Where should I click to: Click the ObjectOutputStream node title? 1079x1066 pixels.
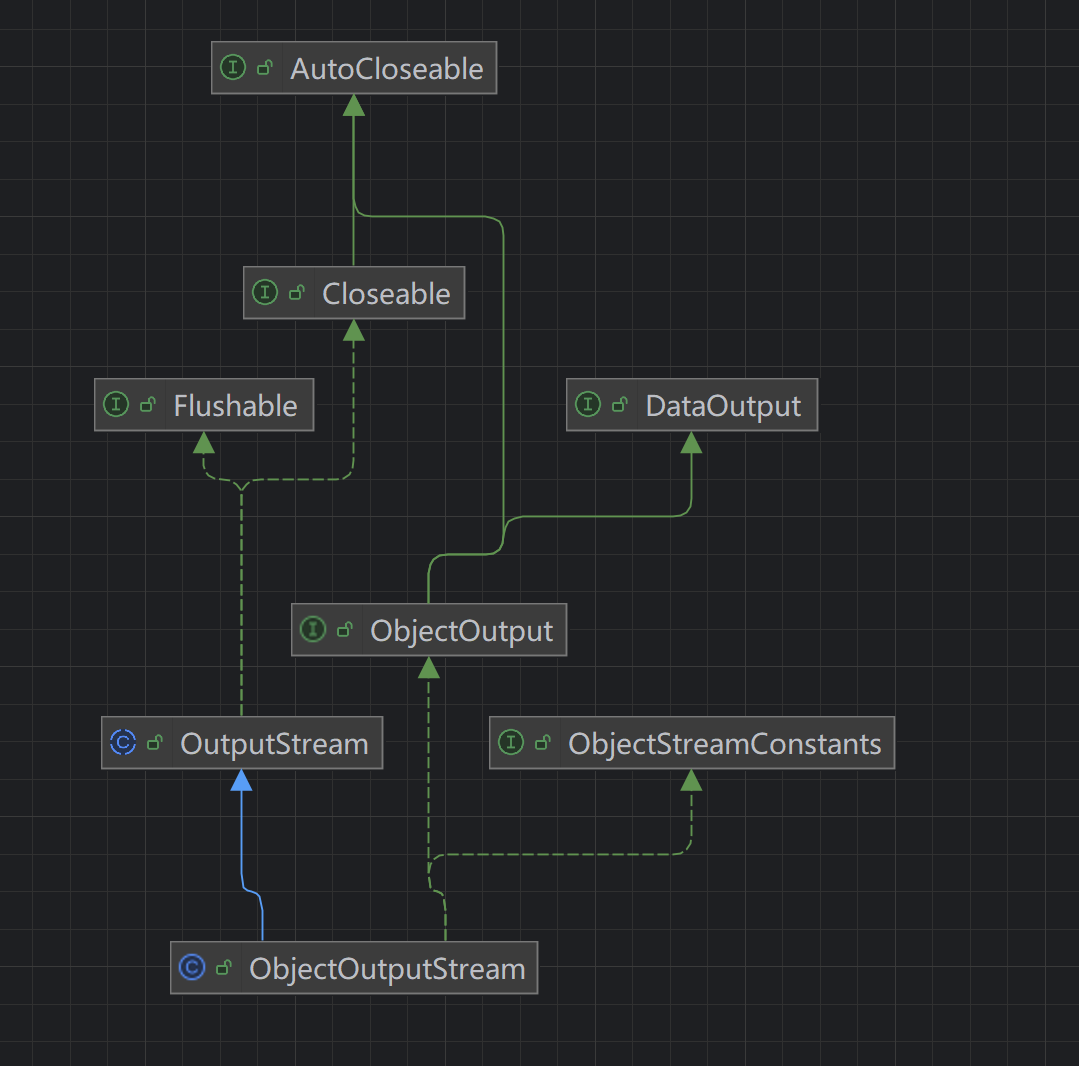[x=386, y=968]
